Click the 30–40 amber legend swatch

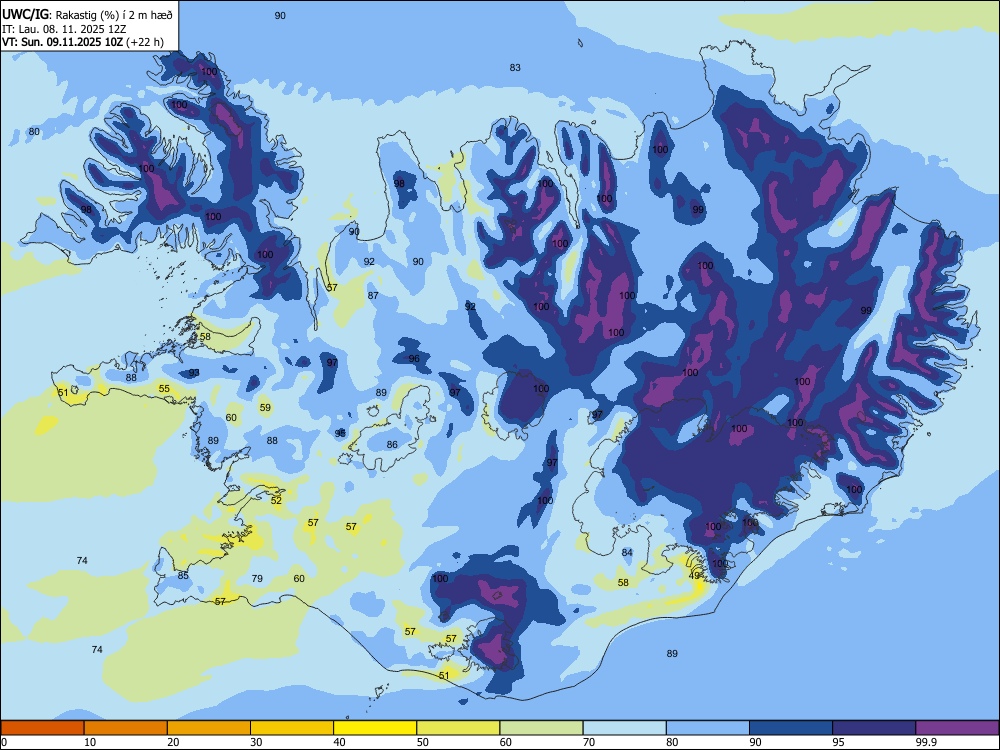(x=292, y=728)
